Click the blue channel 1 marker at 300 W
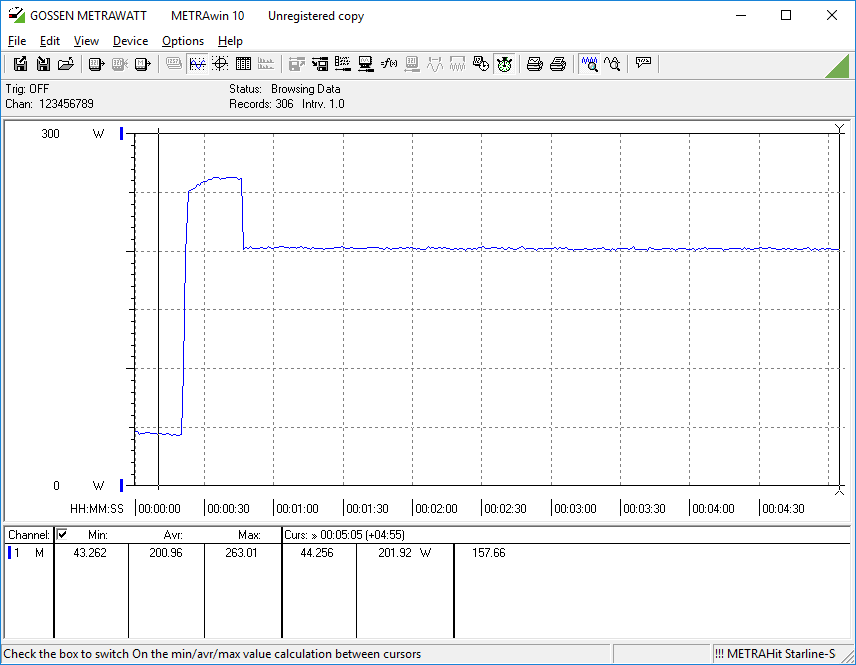This screenshot has width=856, height=665. [122, 133]
